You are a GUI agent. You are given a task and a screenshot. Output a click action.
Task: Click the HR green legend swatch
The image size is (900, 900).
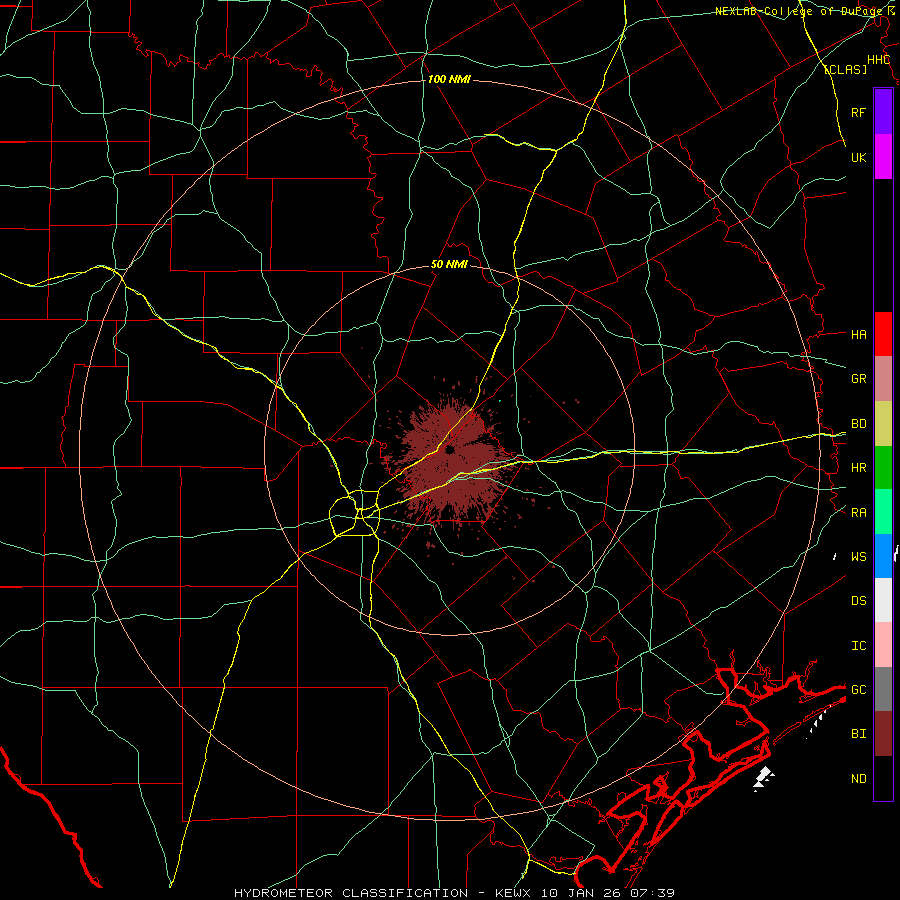point(883,467)
